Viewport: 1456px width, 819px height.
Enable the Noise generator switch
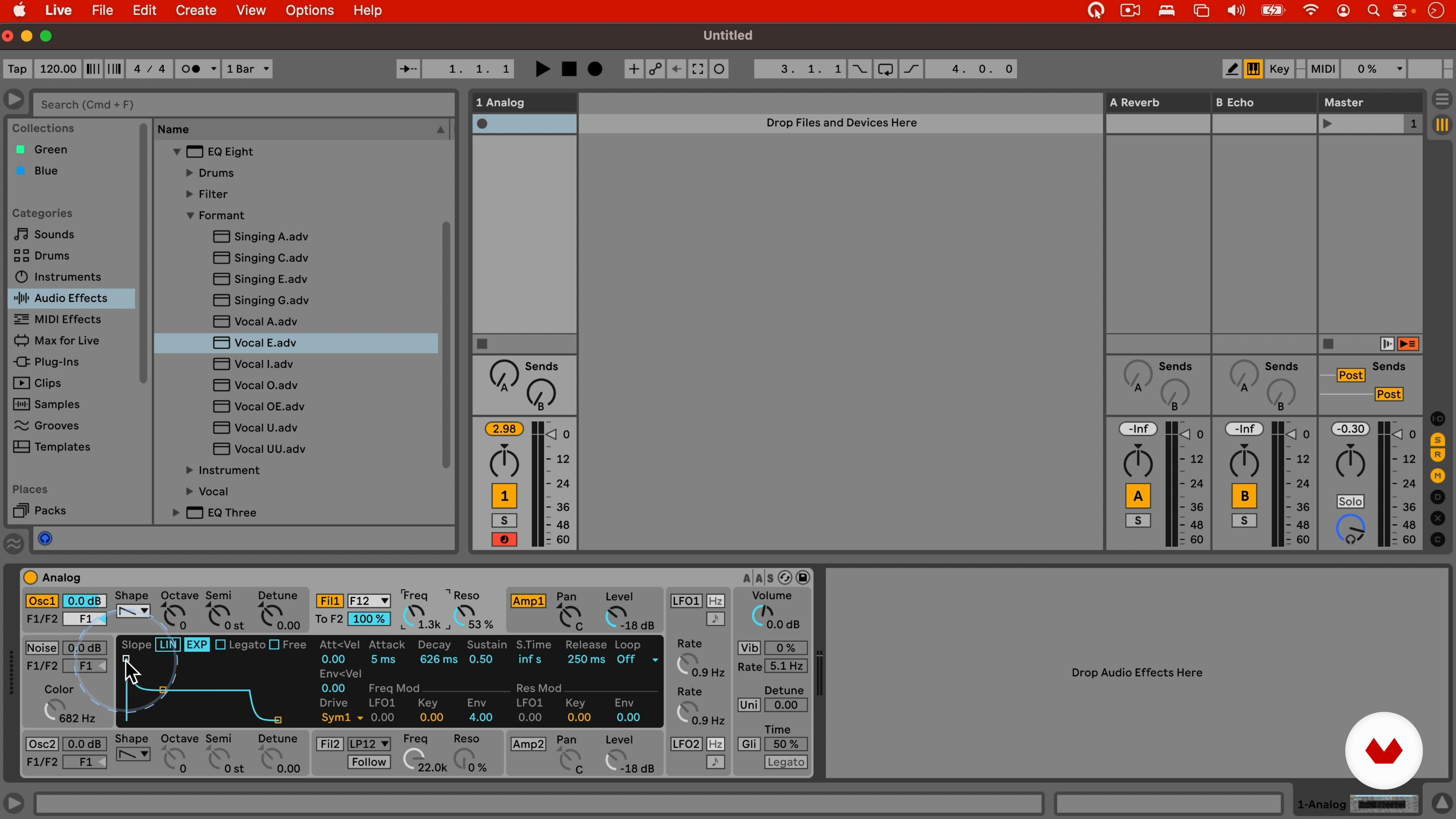pyautogui.click(x=42, y=648)
